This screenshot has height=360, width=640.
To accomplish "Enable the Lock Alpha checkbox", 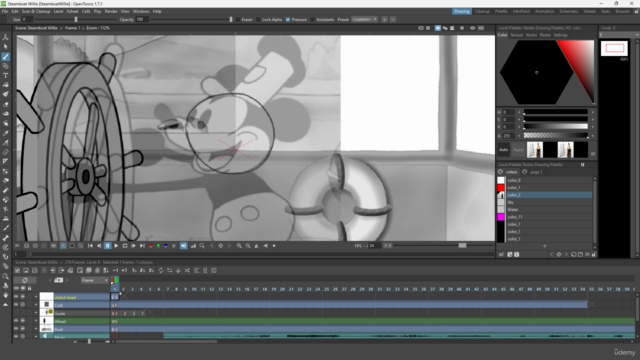I will pos(258,20).
